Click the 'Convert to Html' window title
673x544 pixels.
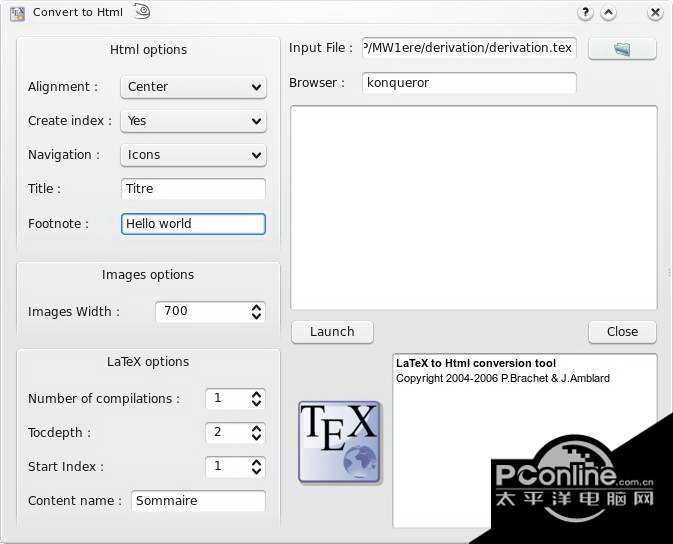(78, 12)
